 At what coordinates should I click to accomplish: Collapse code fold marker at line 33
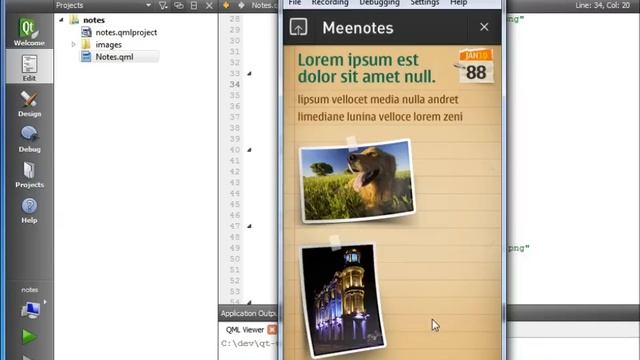coord(249,73)
